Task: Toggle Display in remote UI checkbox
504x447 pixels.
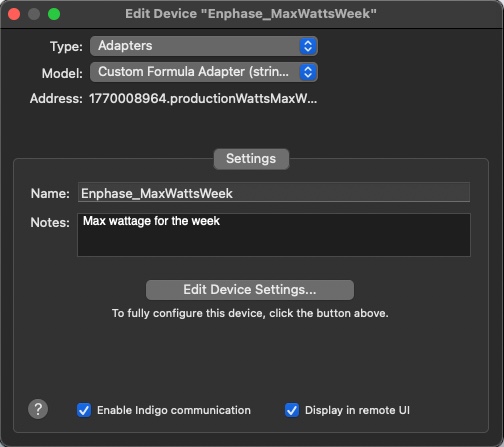Action: [x=292, y=410]
